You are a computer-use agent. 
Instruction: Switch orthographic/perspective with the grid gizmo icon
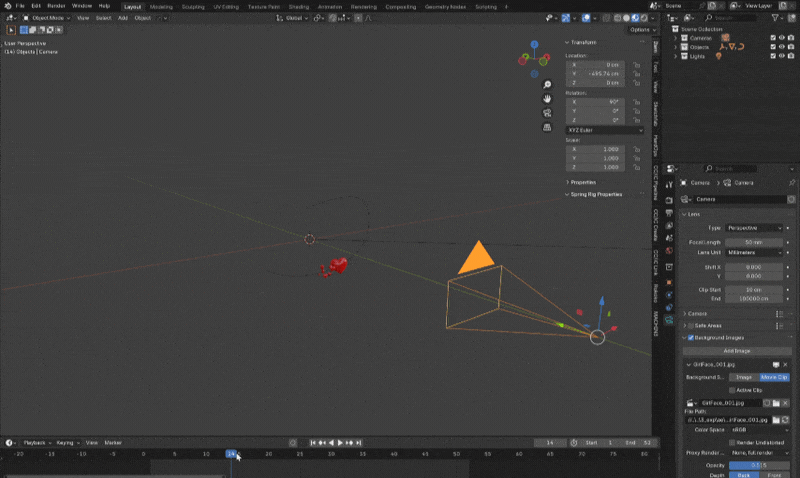[547, 127]
